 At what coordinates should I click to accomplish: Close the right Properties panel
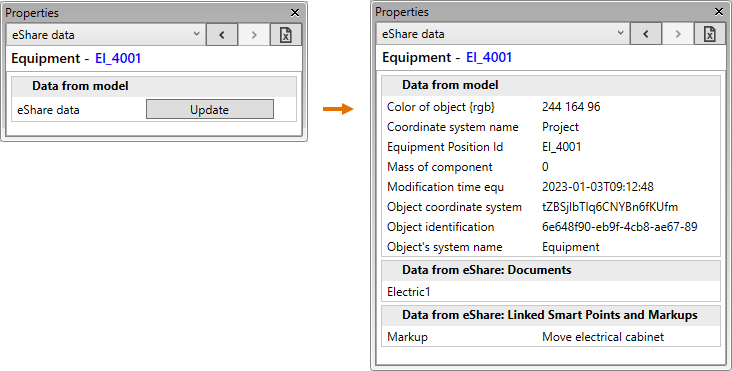(x=719, y=12)
